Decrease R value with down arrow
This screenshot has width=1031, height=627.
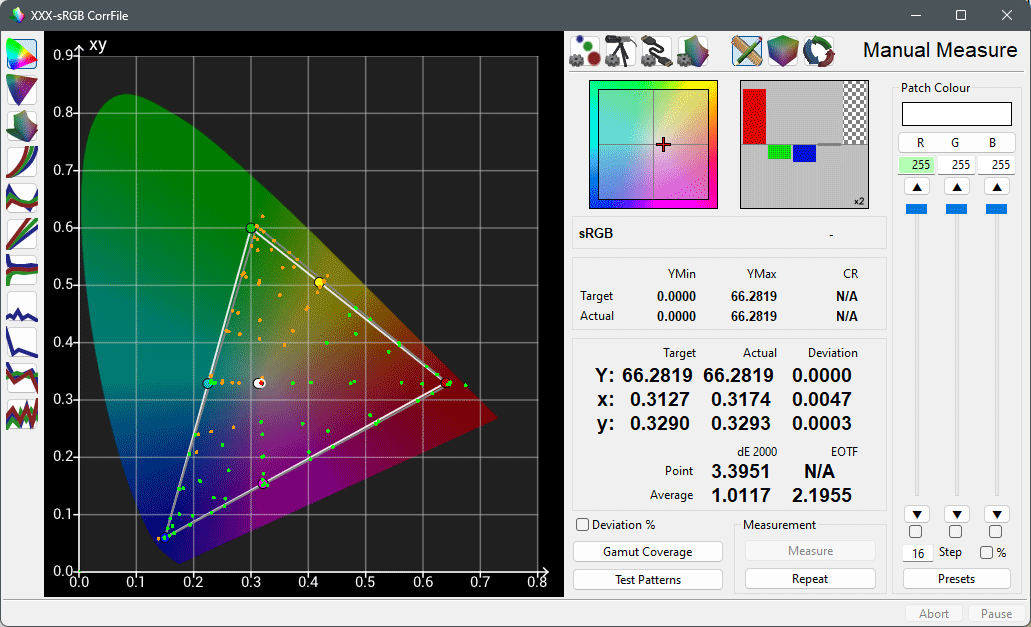point(917,514)
